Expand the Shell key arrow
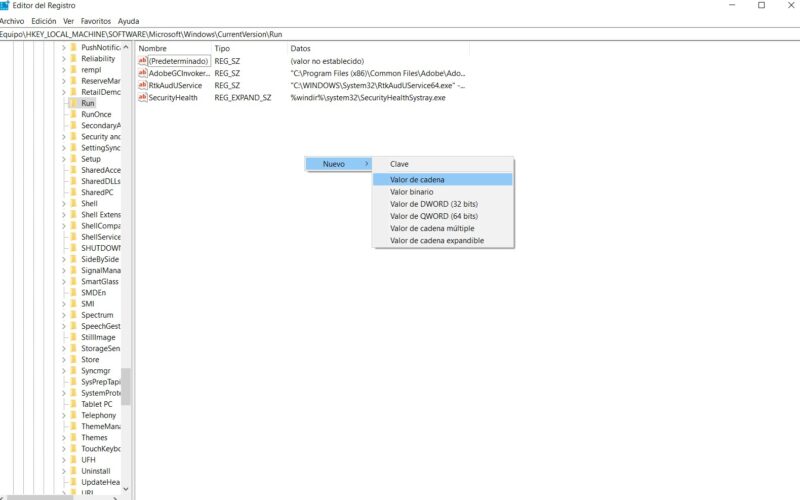This screenshot has width=800, height=500. (64, 203)
